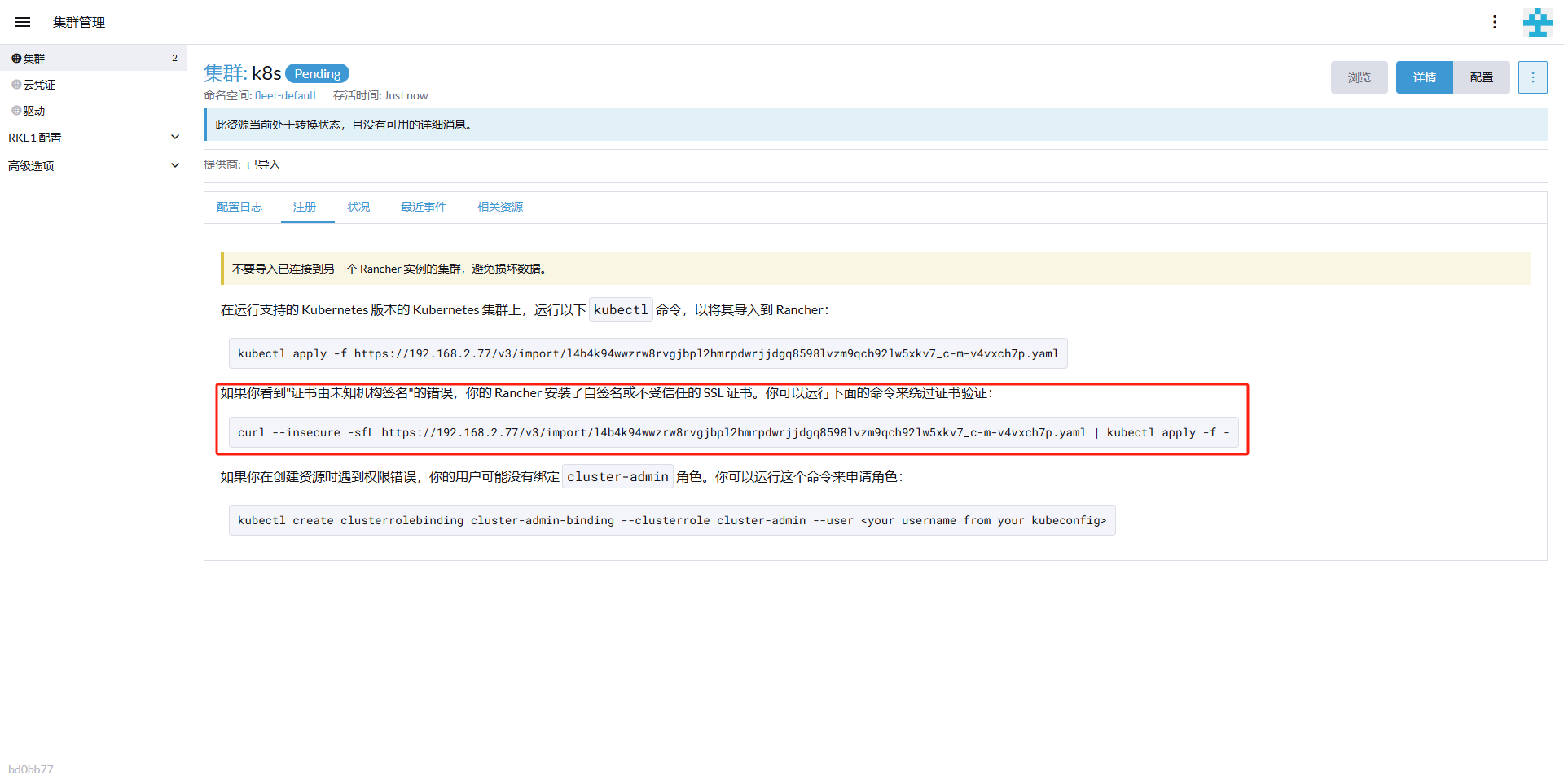
Task: Open the fleet-default namespace link
Action: coord(285,95)
